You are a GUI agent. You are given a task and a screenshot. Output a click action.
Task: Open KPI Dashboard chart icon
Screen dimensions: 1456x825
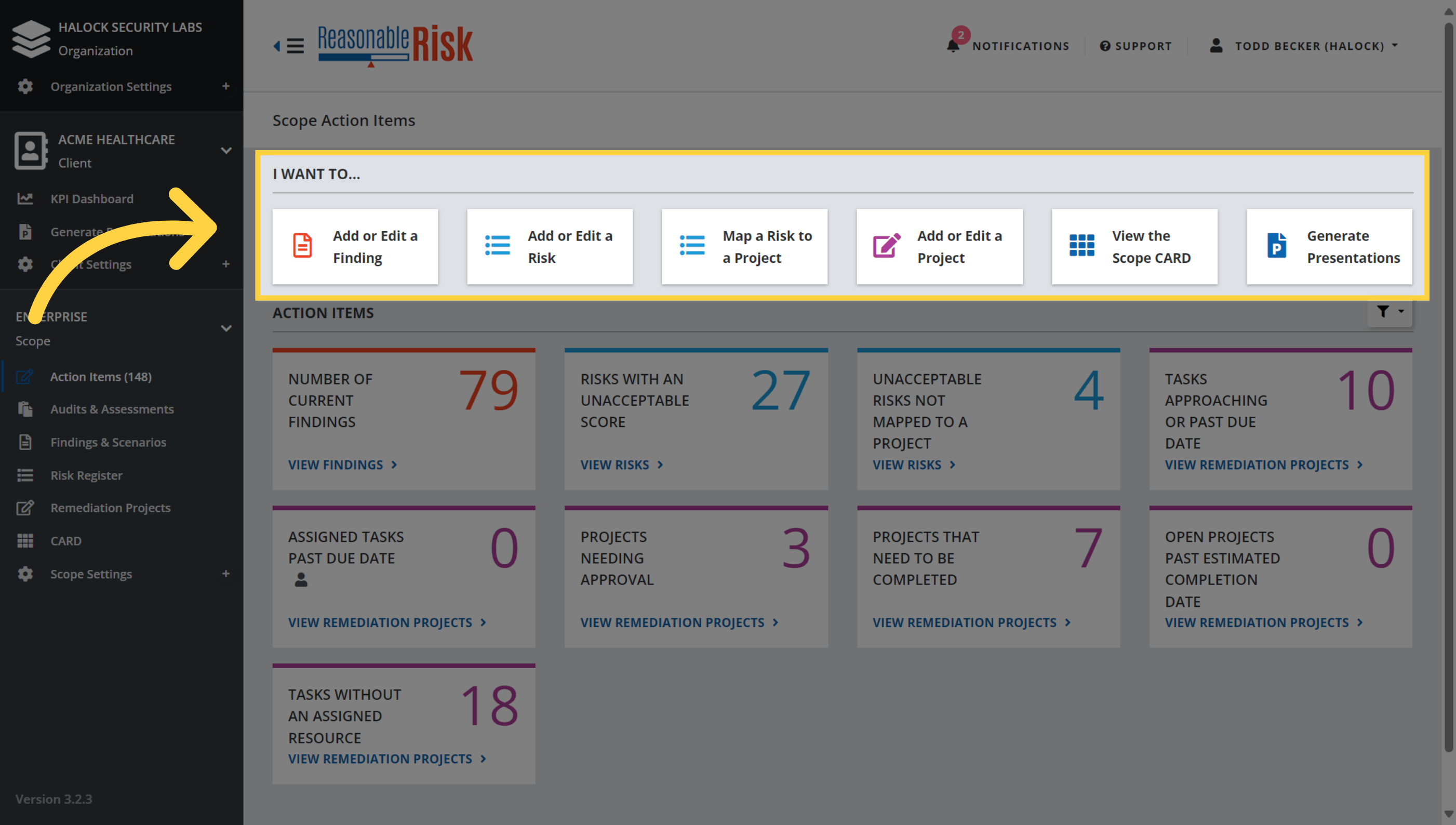coord(25,198)
